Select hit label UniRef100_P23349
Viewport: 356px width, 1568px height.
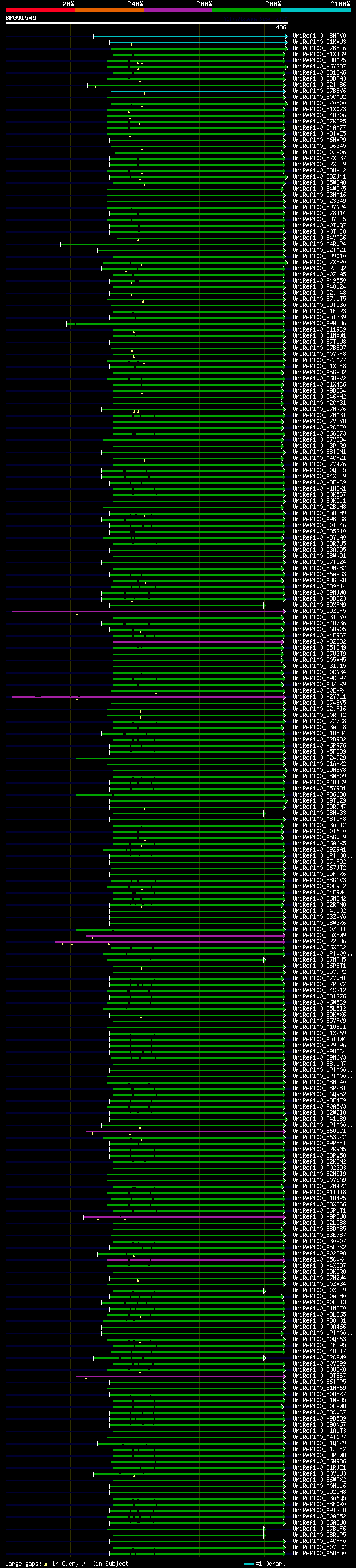[x=319, y=201]
